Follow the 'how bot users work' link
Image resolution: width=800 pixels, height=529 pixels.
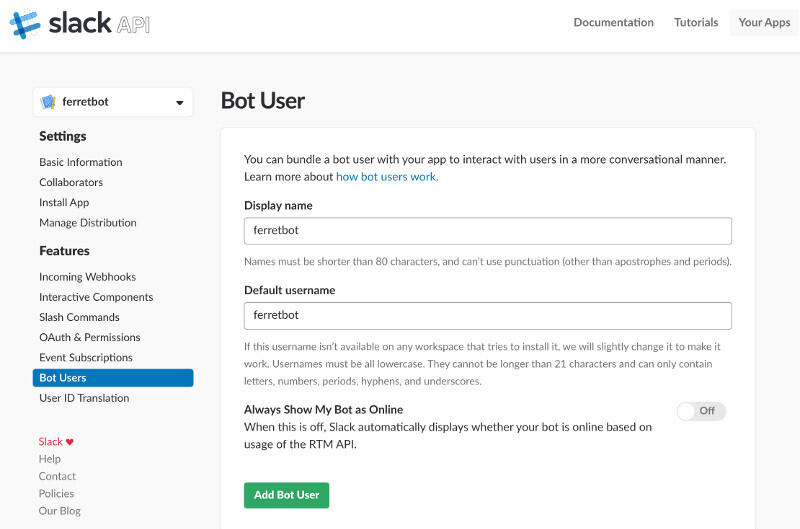pos(387,177)
